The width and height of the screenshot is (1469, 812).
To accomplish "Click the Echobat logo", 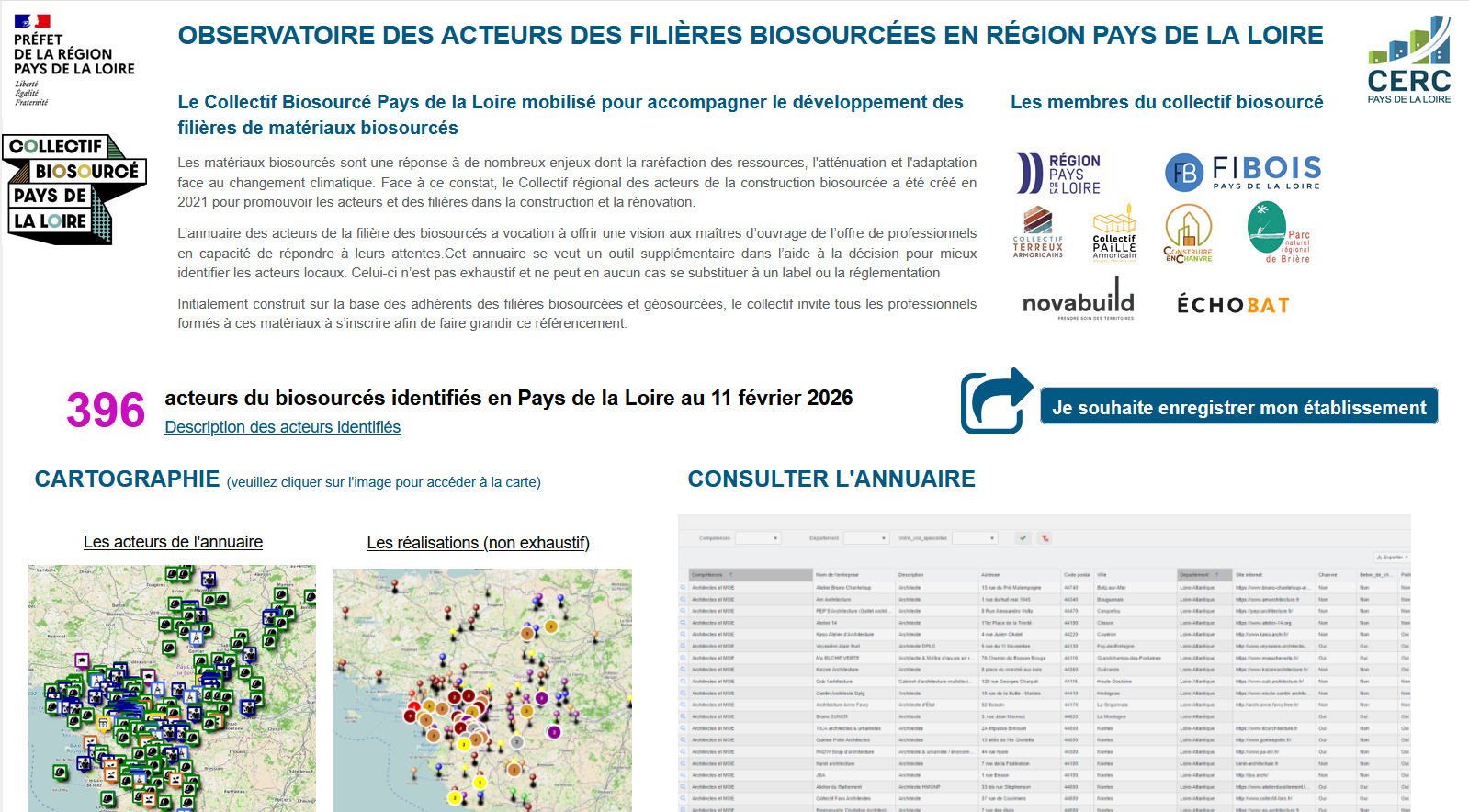I will (x=1233, y=305).
